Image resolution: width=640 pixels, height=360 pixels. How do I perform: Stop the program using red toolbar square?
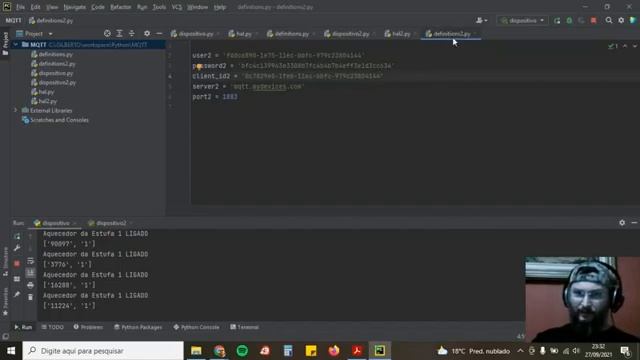[x=593, y=20]
